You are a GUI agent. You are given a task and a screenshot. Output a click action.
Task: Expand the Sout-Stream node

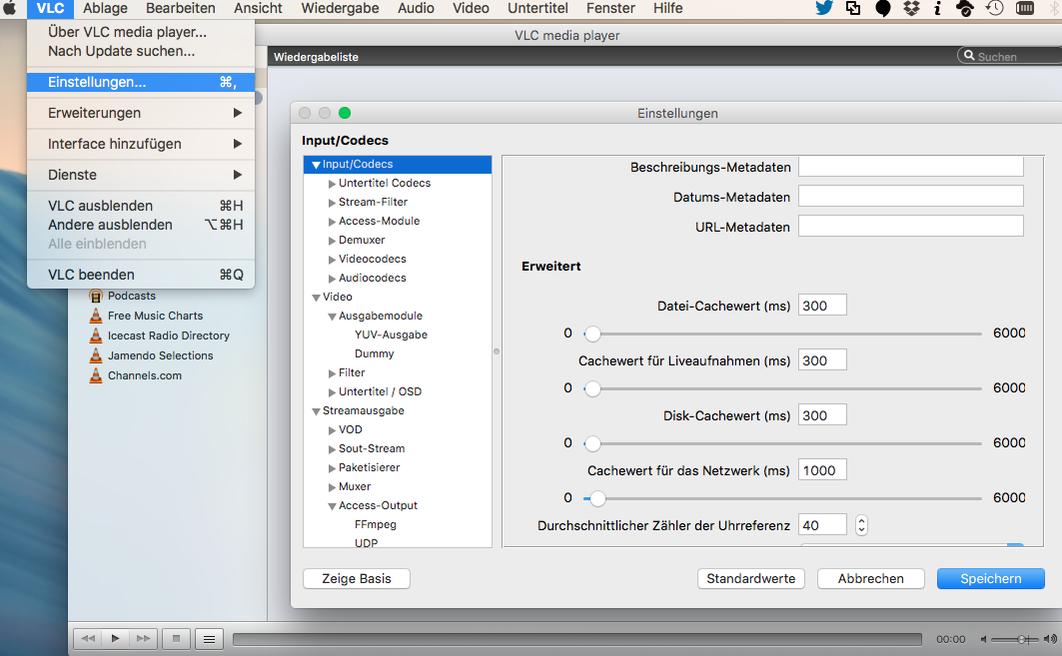coord(332,449)
